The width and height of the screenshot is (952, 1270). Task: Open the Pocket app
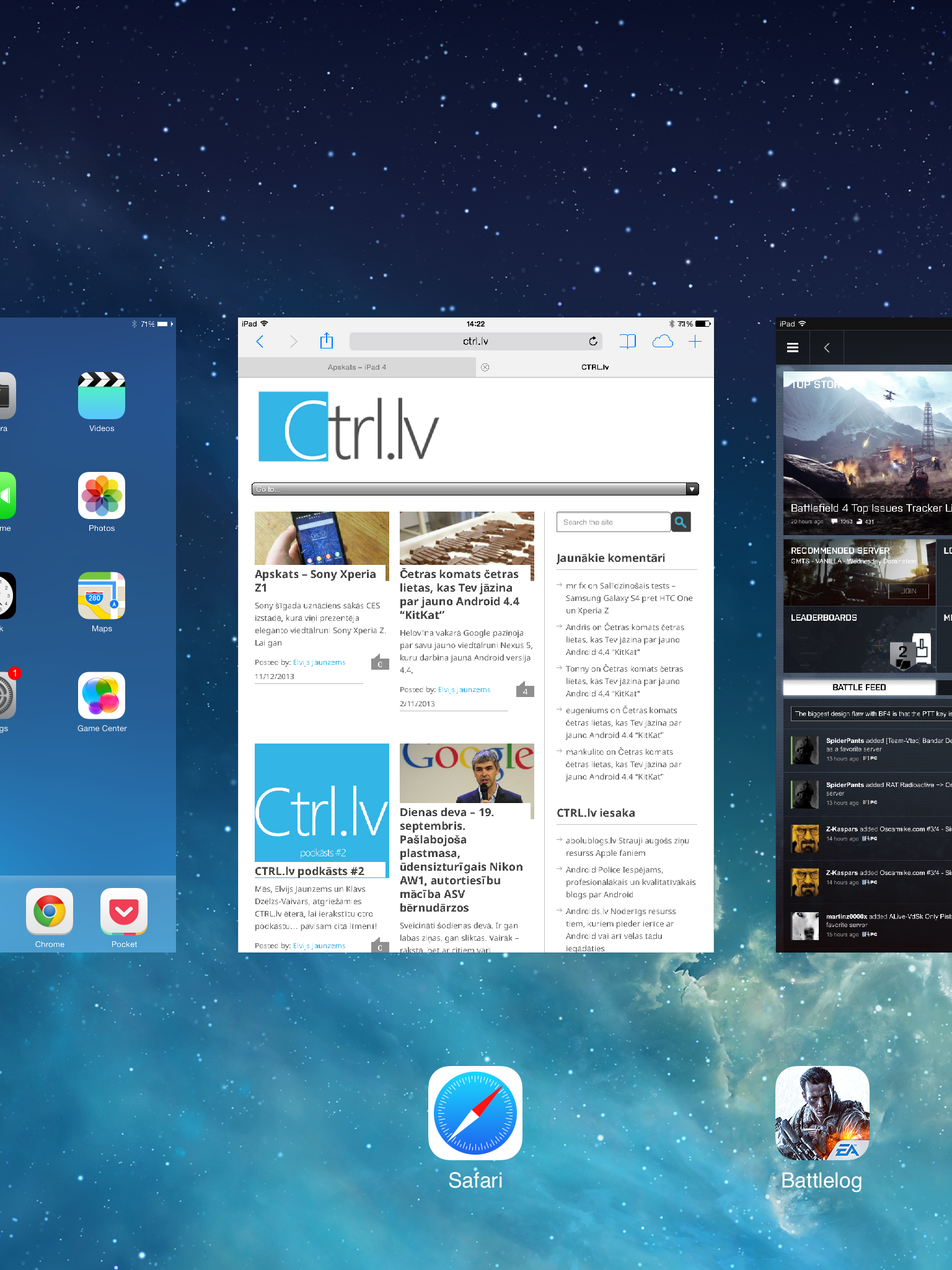(124, 912)
